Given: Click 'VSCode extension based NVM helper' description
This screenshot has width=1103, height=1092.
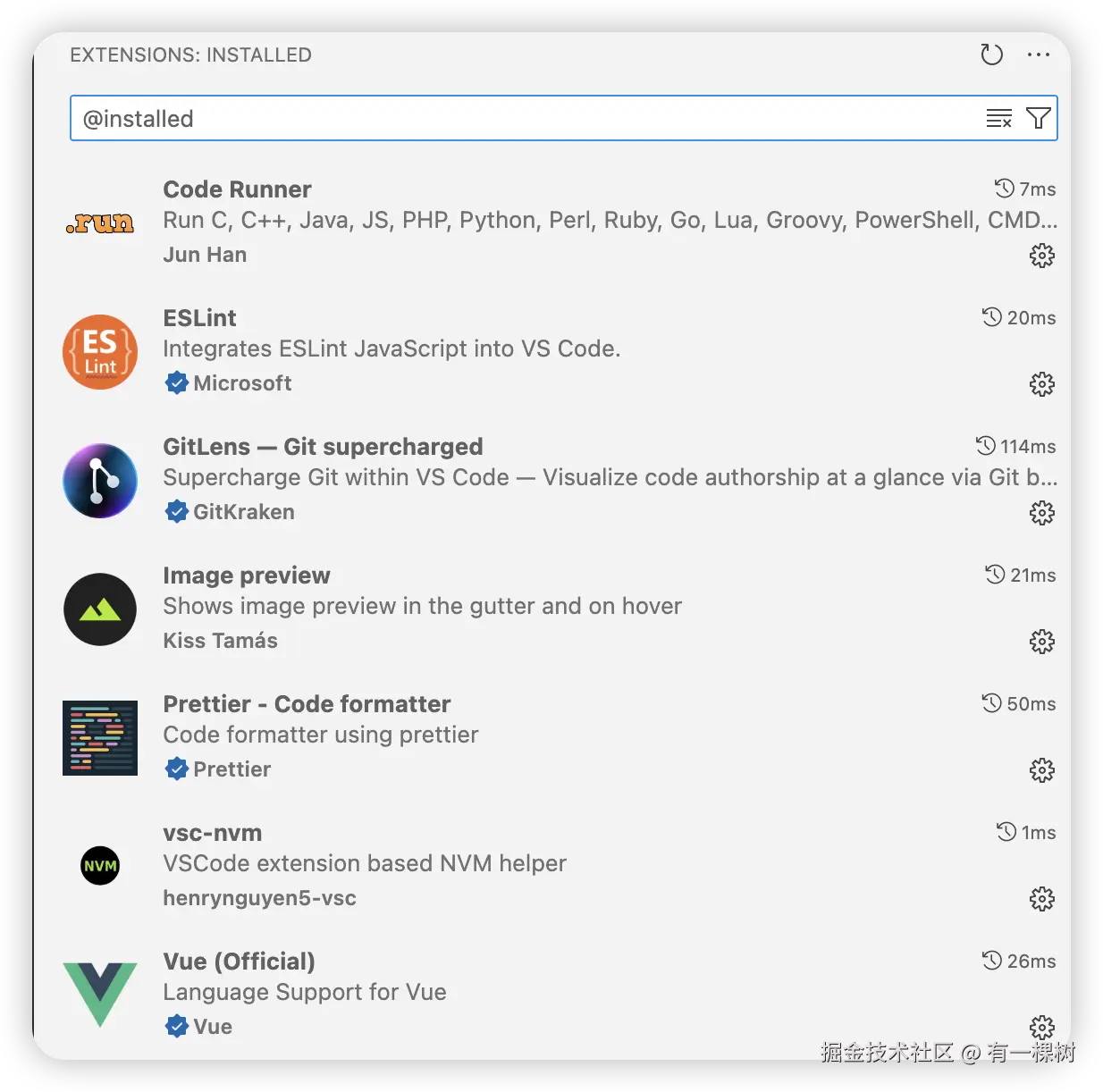Looking at the screenshot, I should [x=365, y=863].
